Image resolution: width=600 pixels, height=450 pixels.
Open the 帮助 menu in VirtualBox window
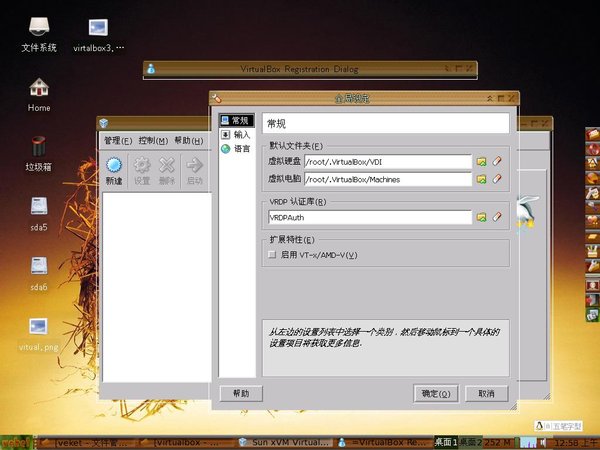pos(189,141)
